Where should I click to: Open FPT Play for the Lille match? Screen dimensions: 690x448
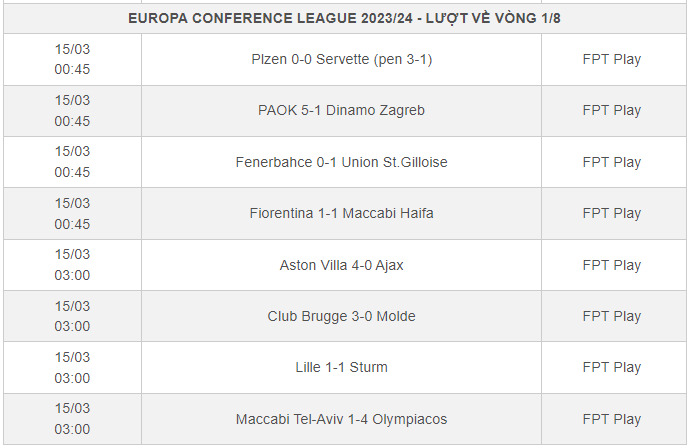[612, 367]
